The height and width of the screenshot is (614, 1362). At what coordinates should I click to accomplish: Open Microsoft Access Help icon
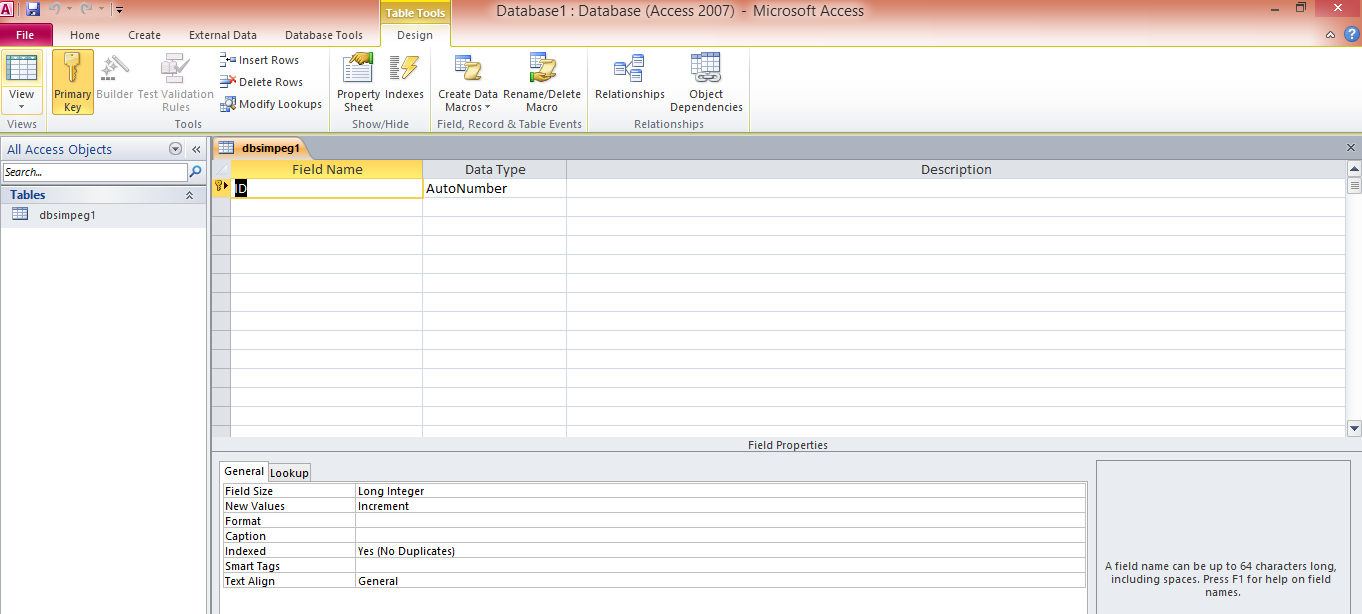[1351, 34]
